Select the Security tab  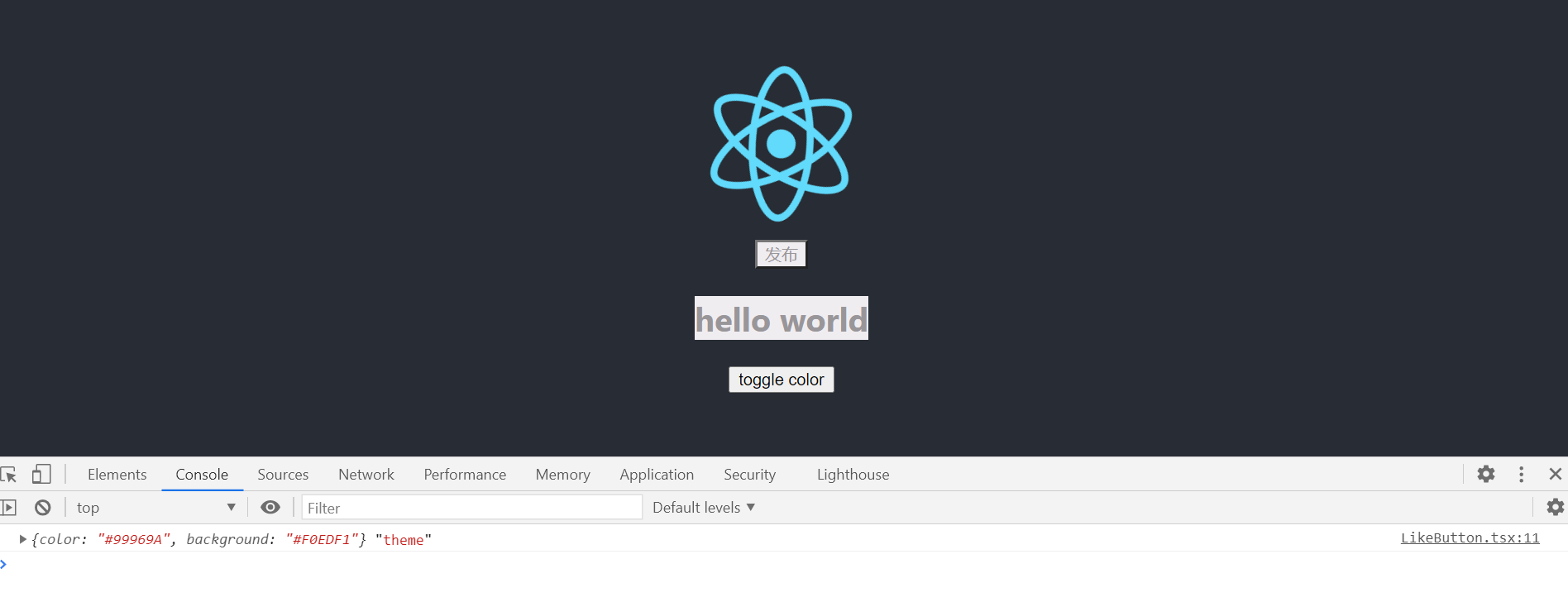[x=750, y=475]
